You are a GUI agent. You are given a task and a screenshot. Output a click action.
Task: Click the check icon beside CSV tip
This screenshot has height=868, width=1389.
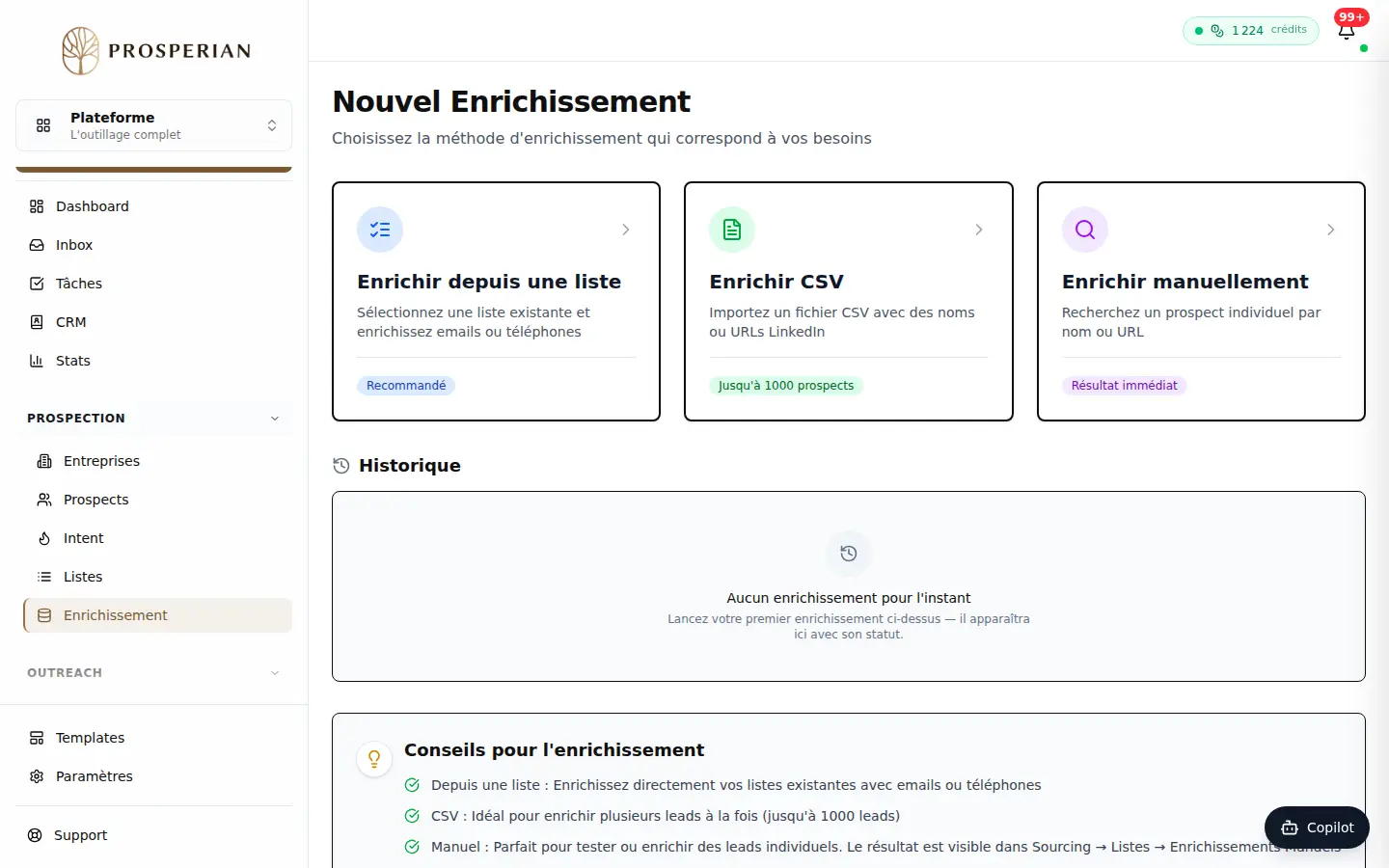coord(412,816)
